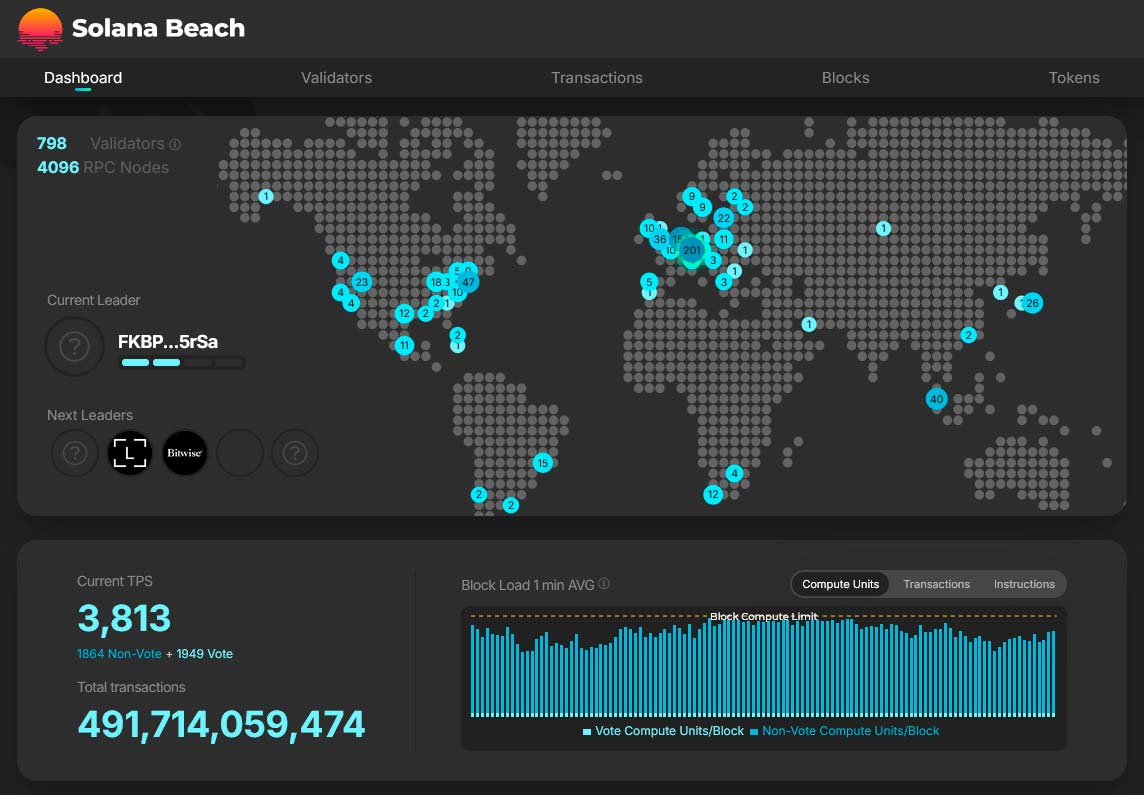Click the first next-leader question-mark avatar
1144x795 pixels.
point(74,453)
